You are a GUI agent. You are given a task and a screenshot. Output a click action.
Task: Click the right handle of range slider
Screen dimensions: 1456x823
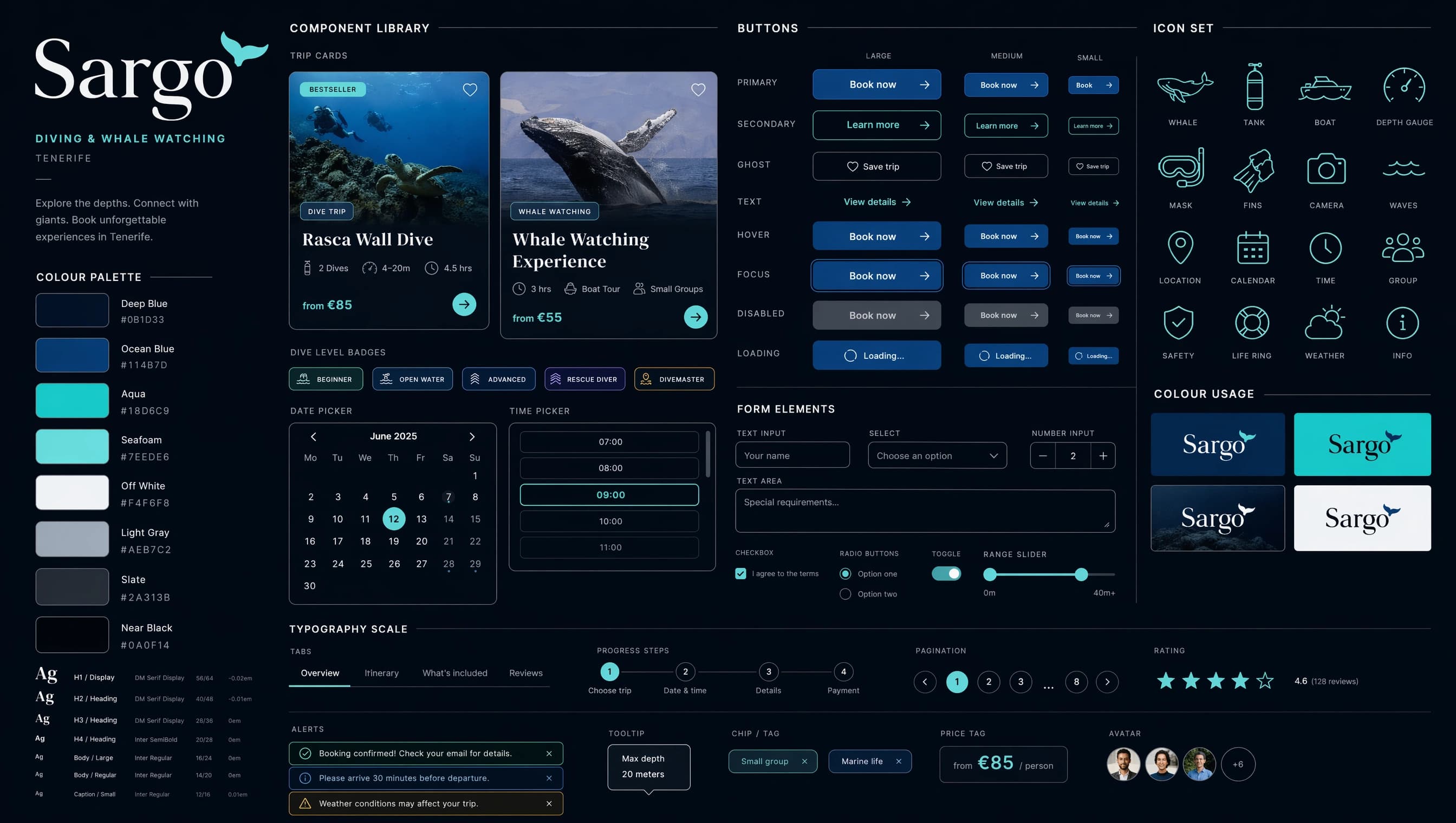[x=1081, y=574]
